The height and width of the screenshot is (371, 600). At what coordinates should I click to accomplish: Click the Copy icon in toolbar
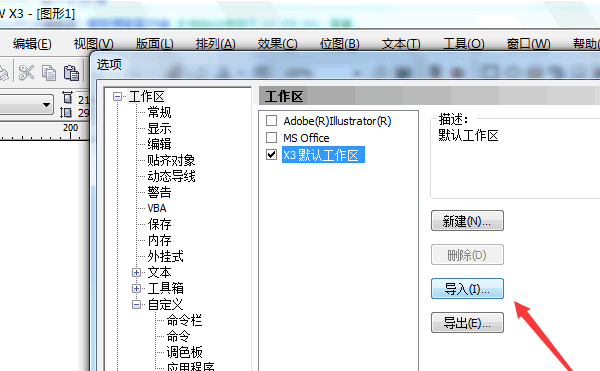point(49,73)
